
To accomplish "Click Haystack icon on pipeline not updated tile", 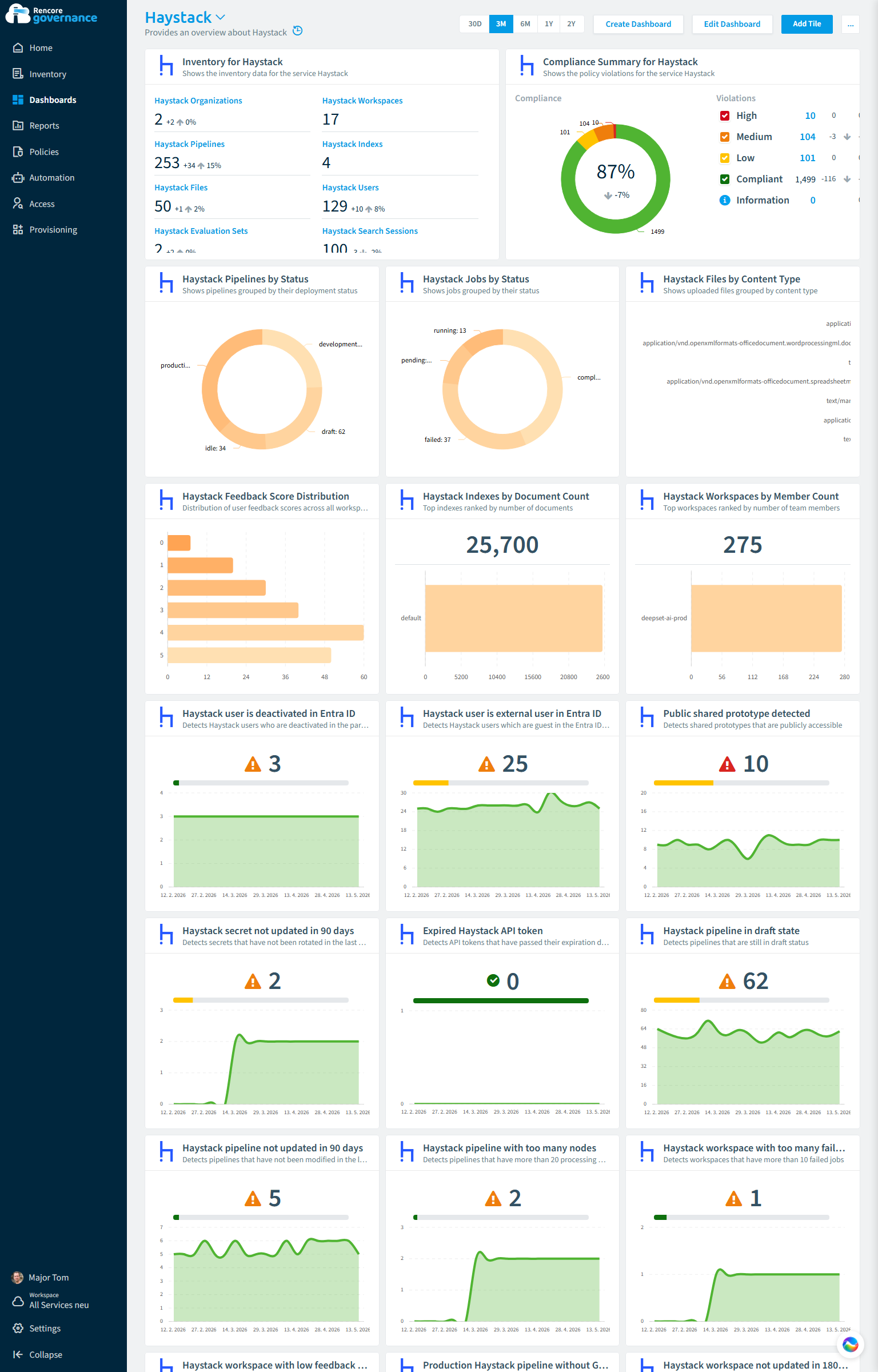I will point(166,1152).
